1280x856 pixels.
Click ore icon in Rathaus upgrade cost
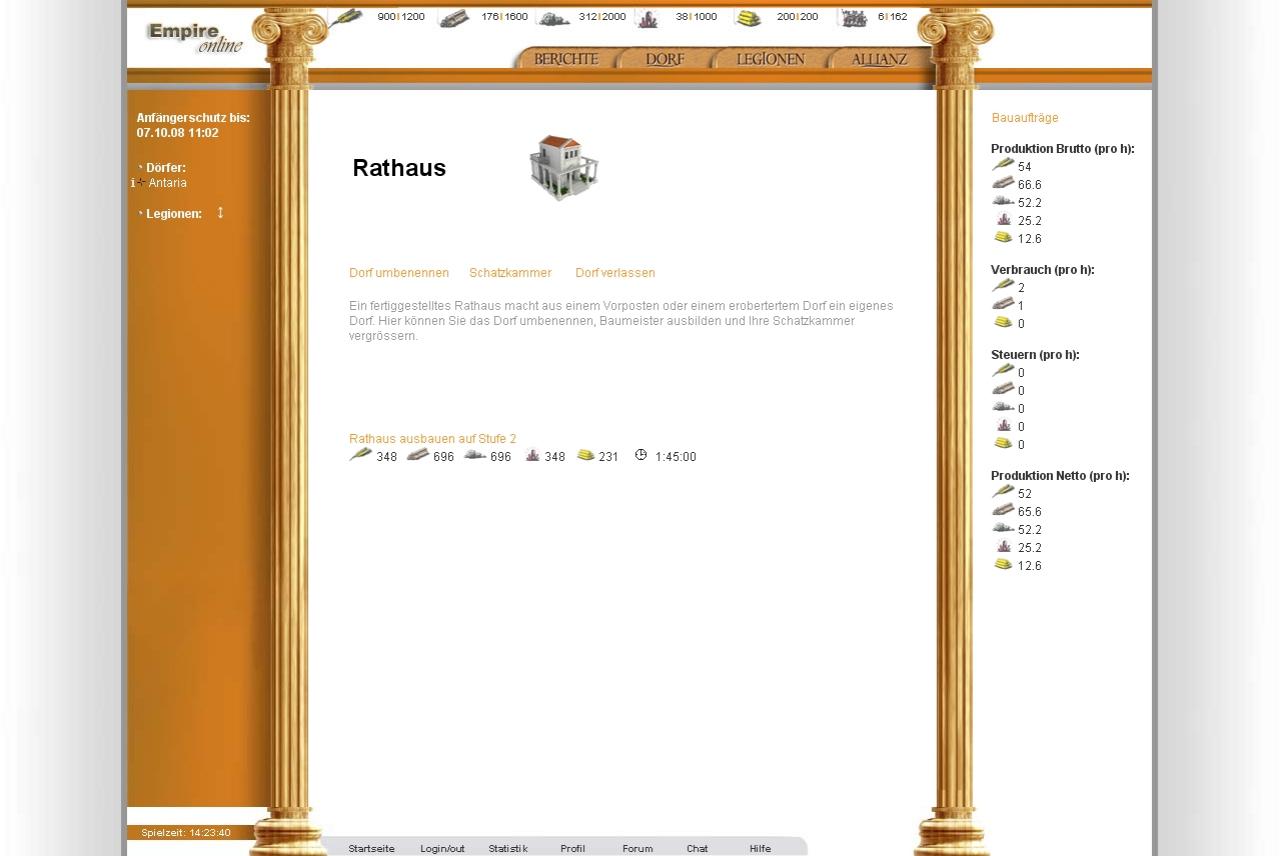coord(533,455)
